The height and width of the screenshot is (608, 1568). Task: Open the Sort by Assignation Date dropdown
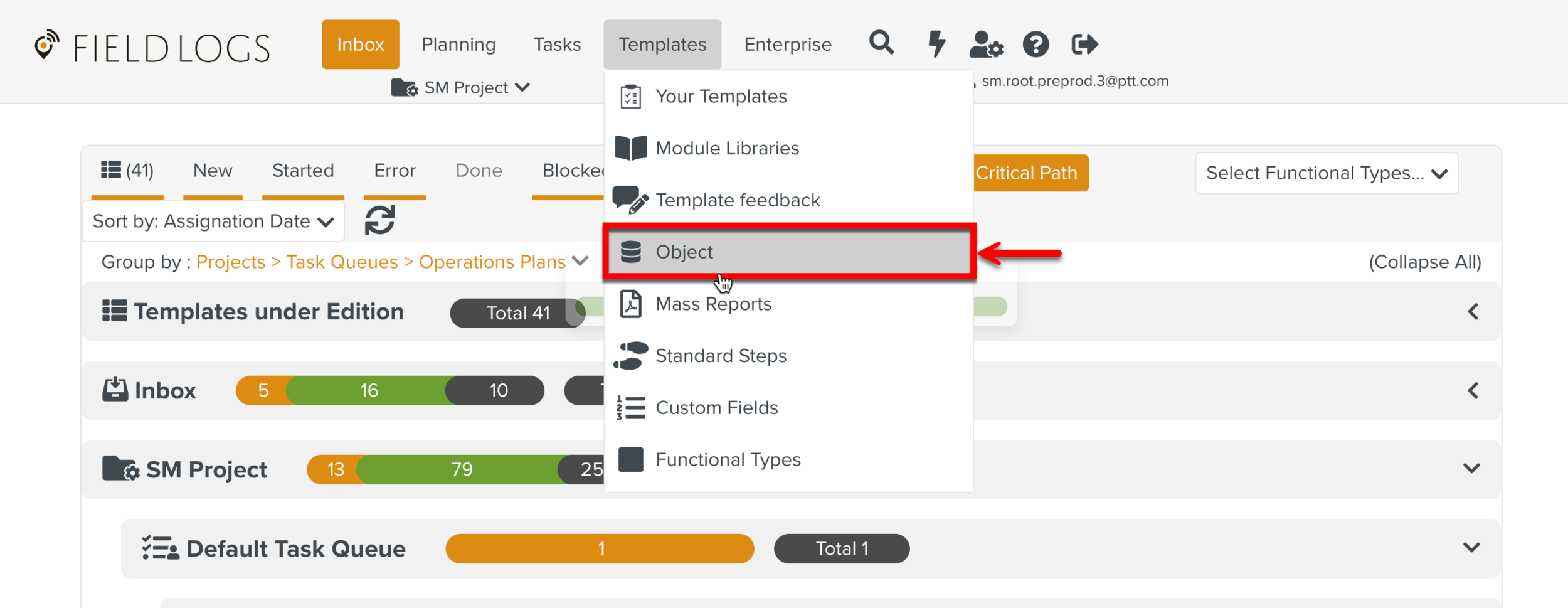(x=213, y=221)
